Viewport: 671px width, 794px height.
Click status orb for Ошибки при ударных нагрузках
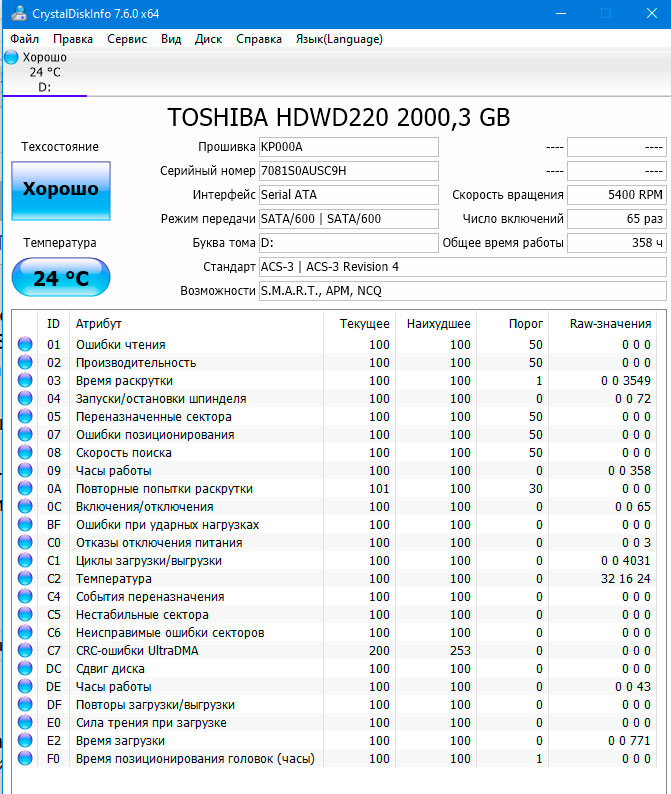(25, 524)
